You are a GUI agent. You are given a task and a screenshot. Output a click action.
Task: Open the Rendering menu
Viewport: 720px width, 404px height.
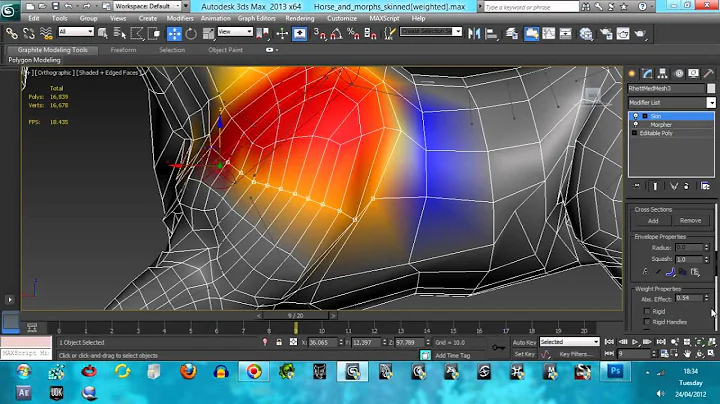pyautogui.click(x=299, y=18)
